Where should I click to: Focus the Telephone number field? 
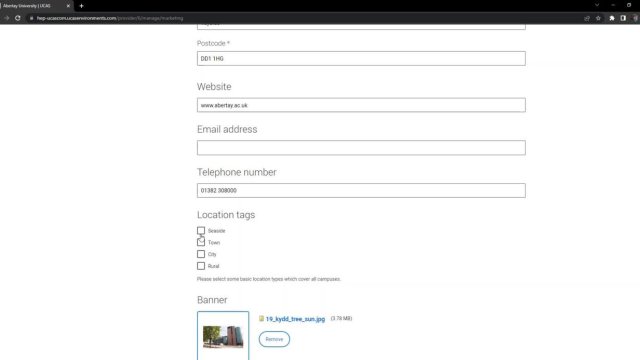point(361,191)
